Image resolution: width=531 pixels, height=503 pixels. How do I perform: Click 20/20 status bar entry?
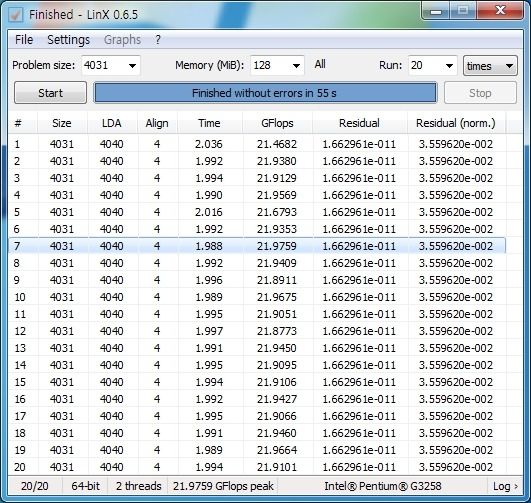[35, 486]
